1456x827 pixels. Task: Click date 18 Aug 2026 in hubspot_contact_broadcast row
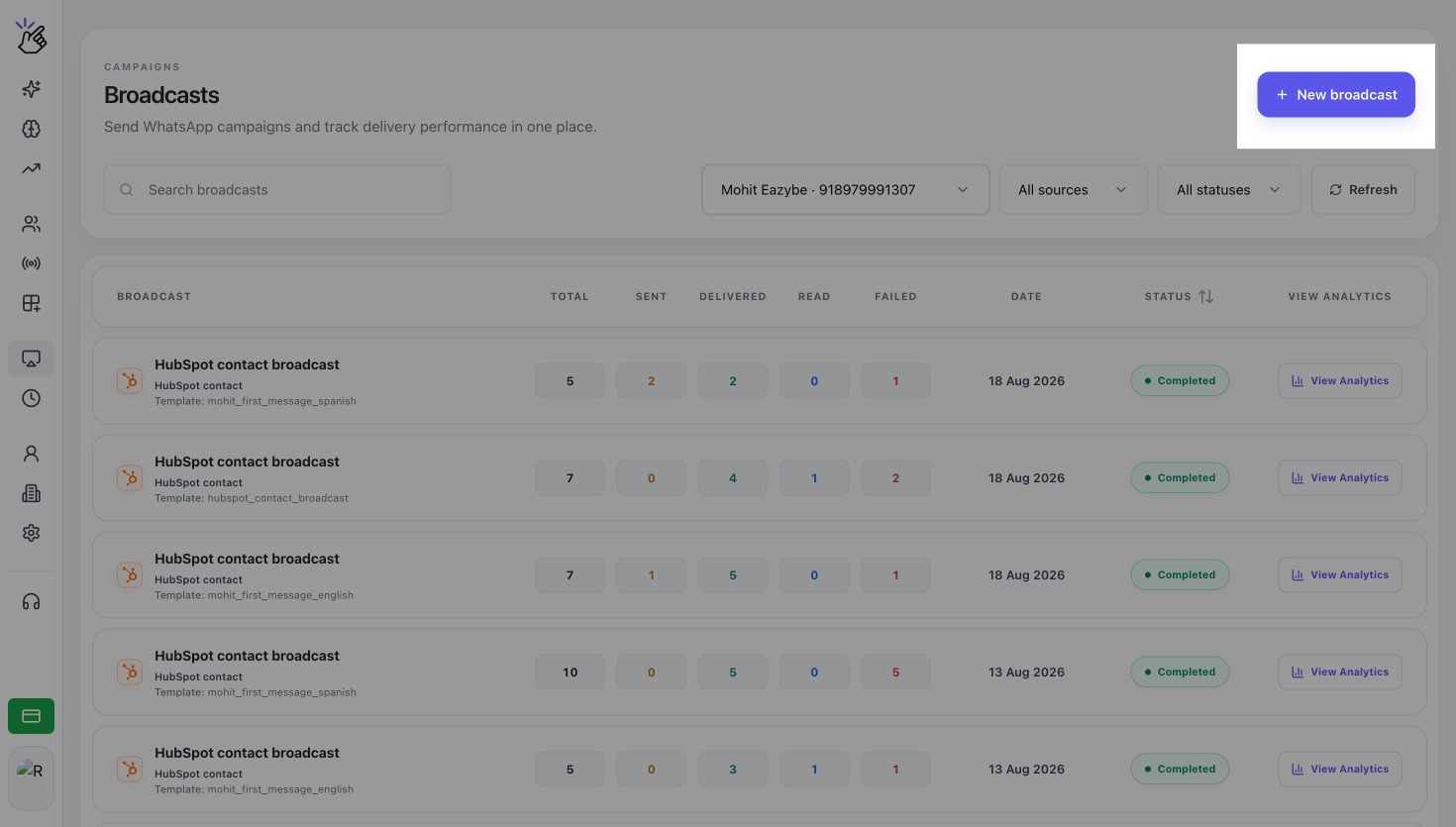coord(1026,478)
